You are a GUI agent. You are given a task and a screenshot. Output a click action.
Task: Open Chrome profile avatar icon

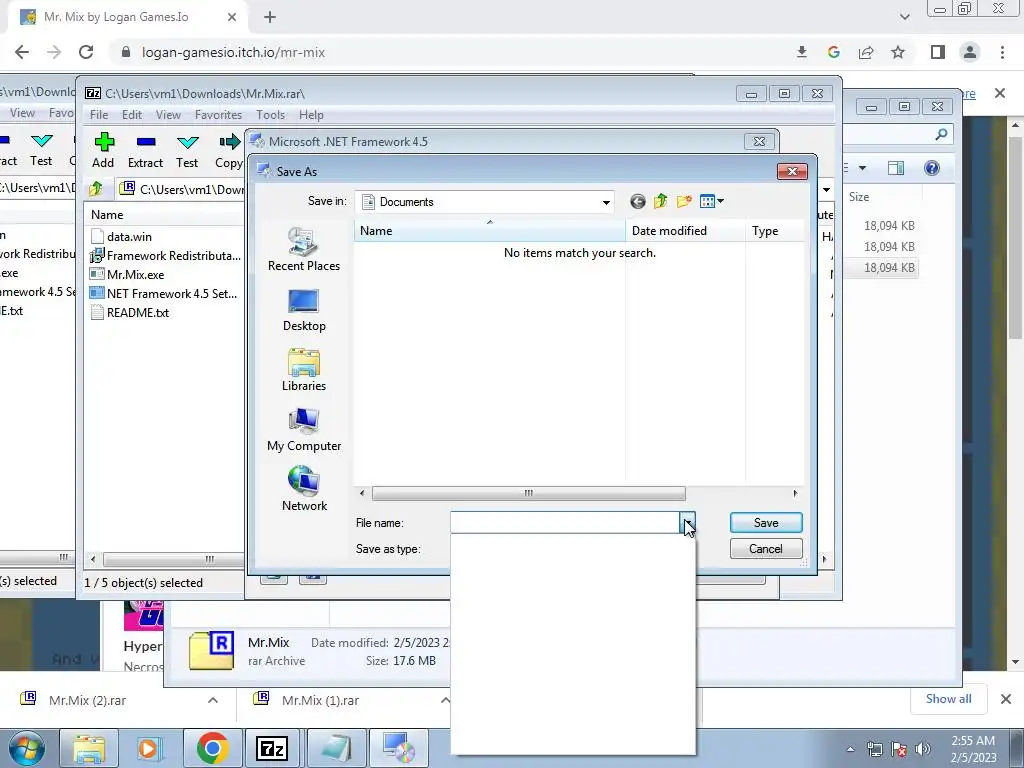970,52
